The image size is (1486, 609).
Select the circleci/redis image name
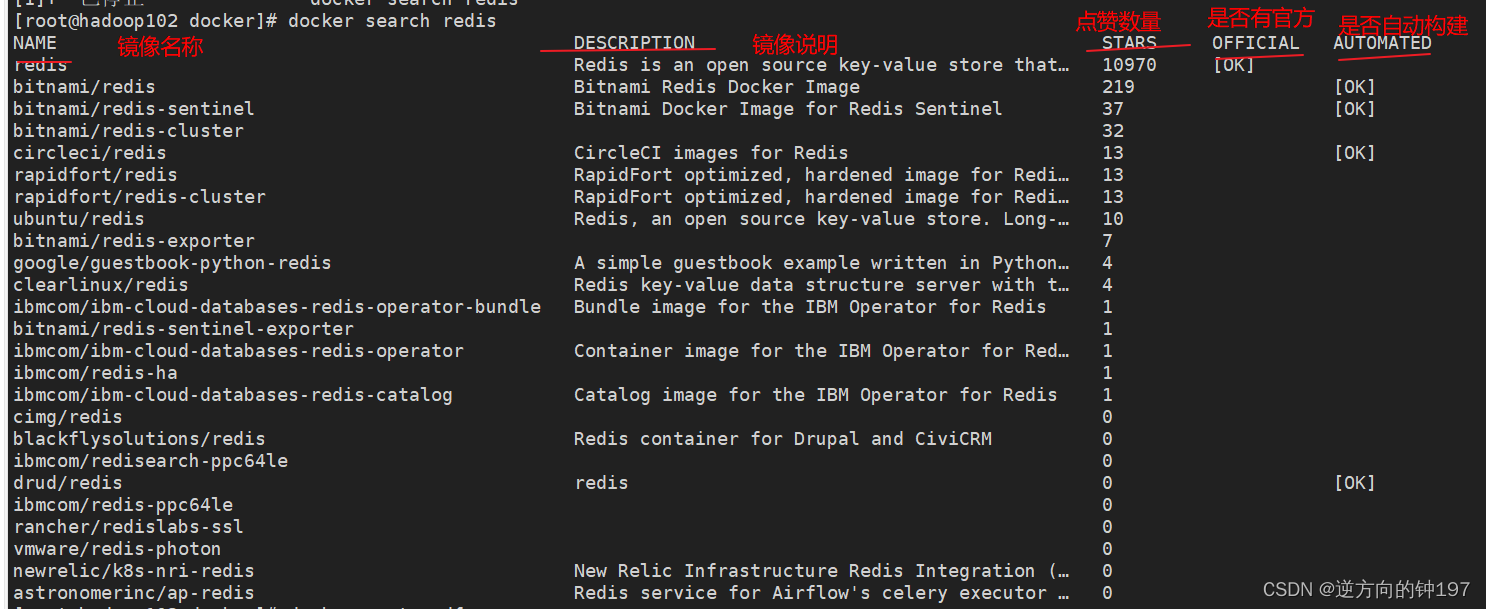90,153
